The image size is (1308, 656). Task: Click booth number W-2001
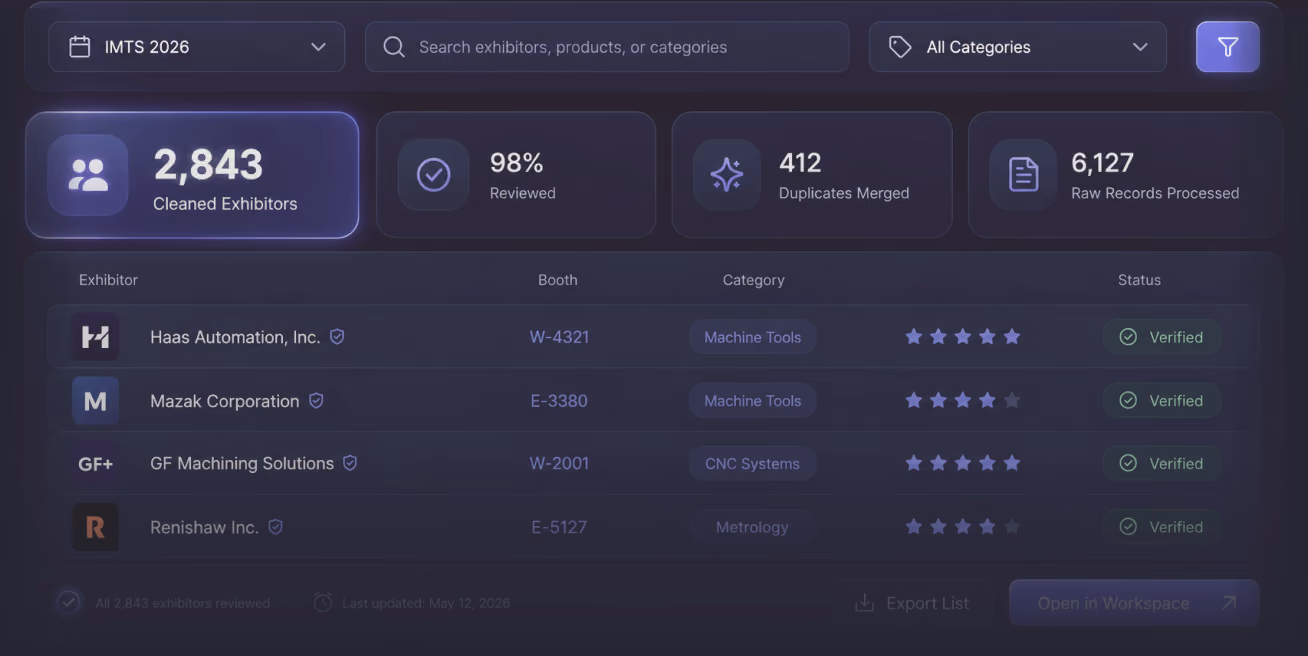559,464
